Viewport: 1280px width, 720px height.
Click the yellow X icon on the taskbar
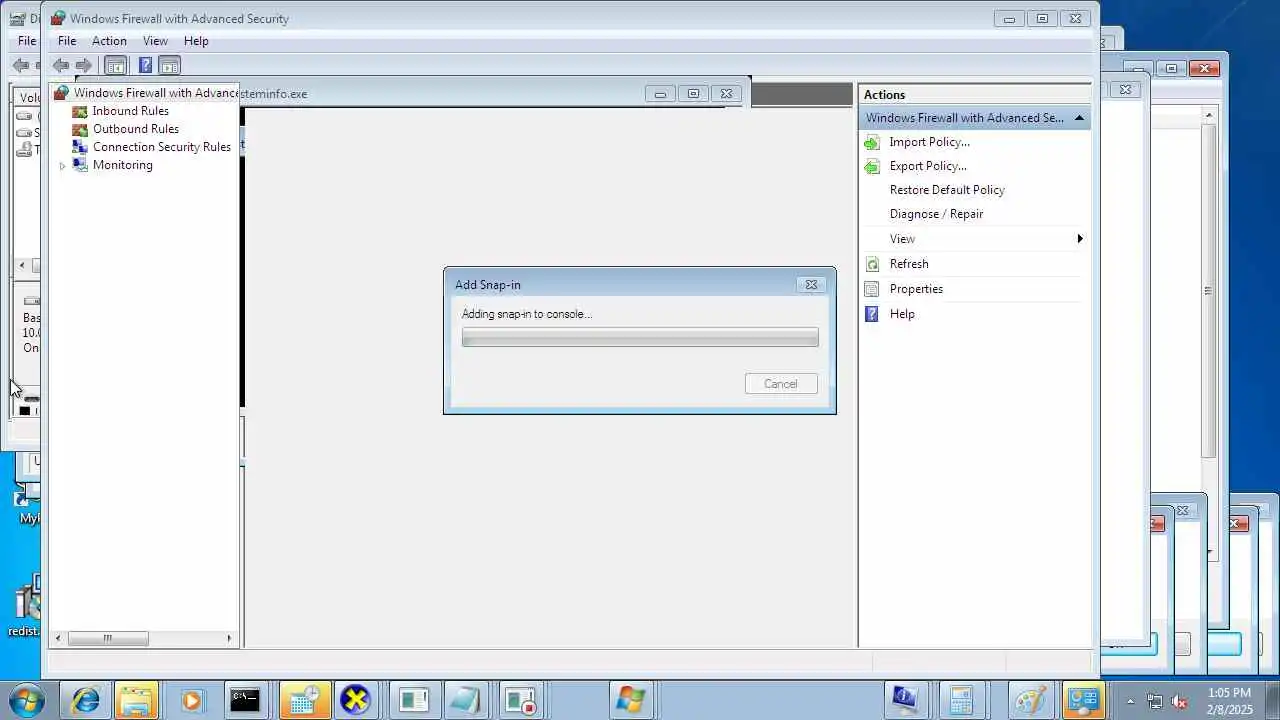355,700
